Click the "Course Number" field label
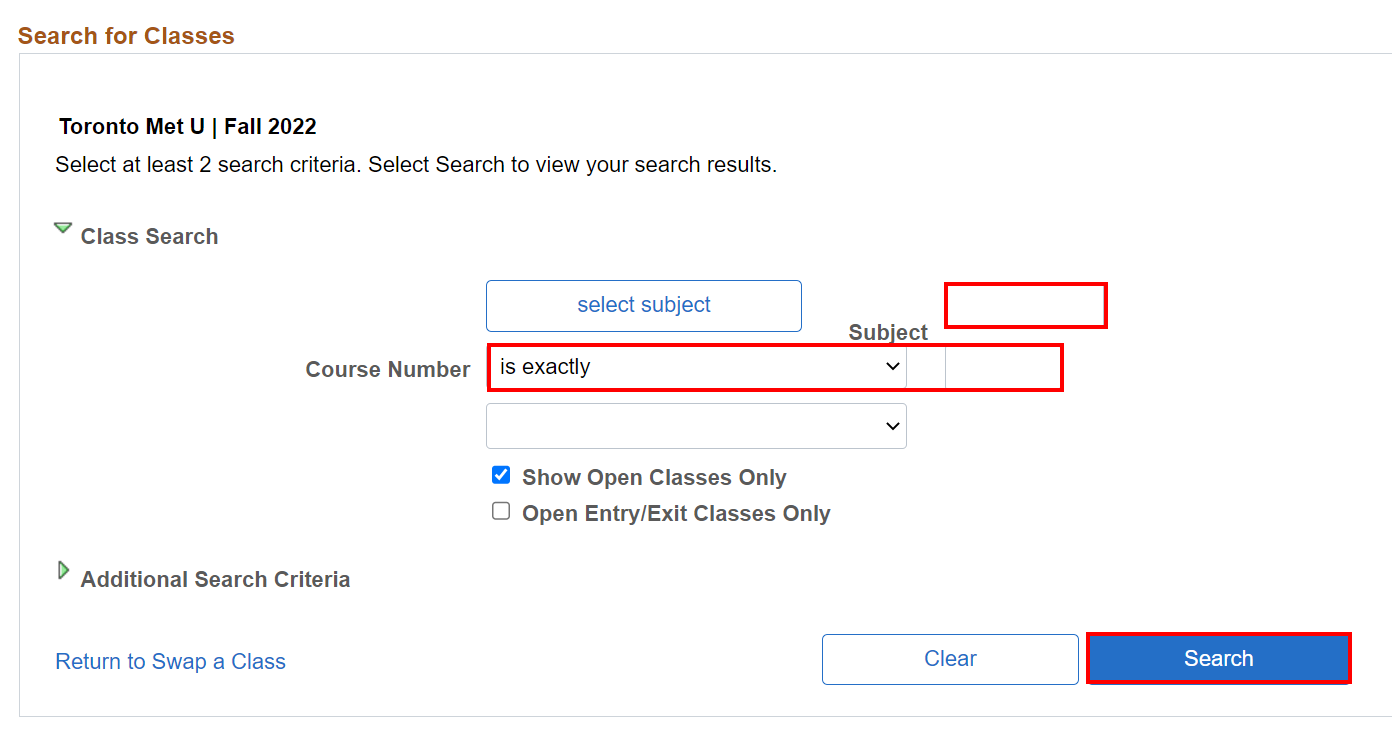This screenshot has height=743, width=1392. click(x=388, y=370)
